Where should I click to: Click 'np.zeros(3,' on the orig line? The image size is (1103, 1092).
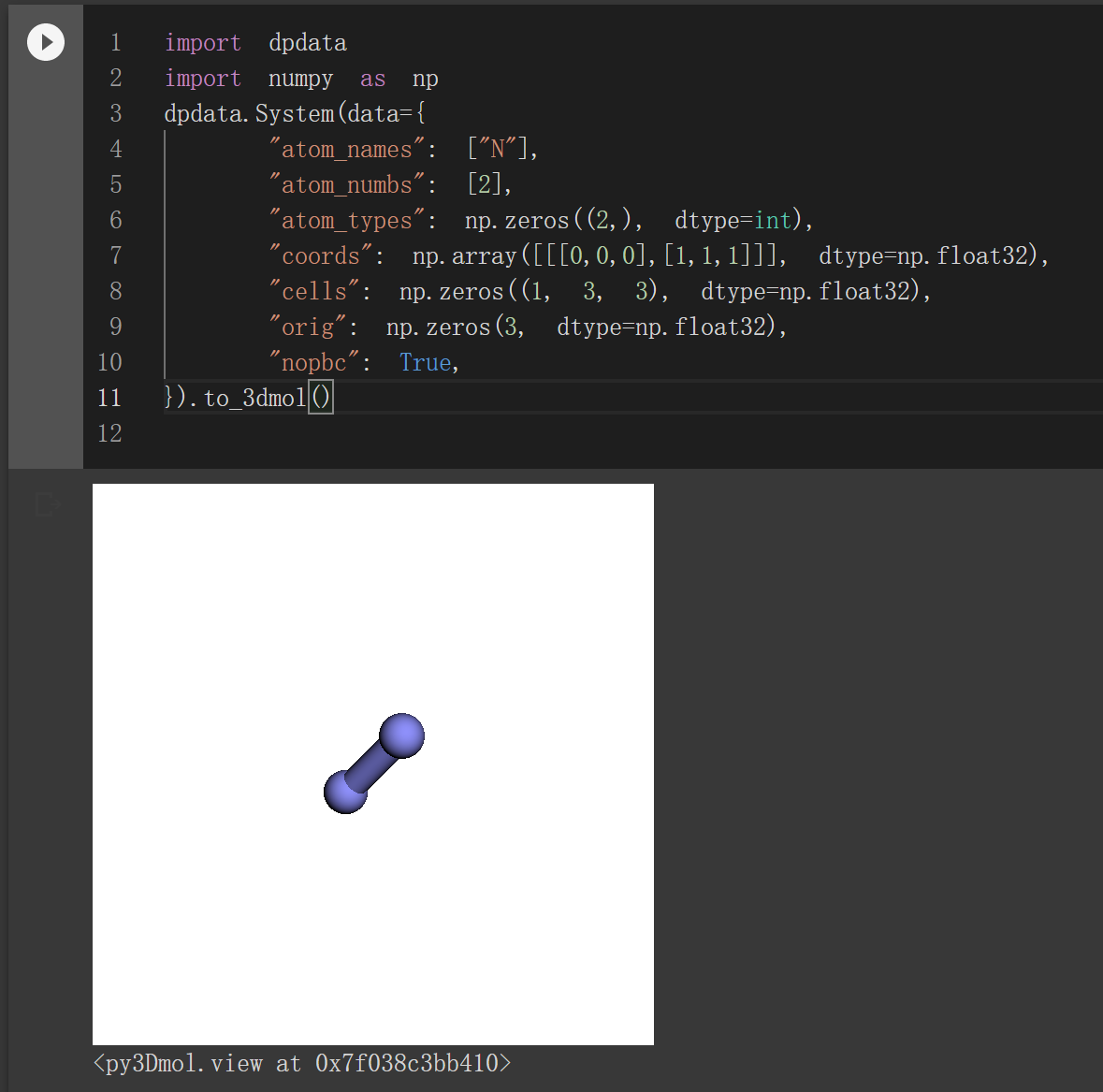[x=455, y=327]
